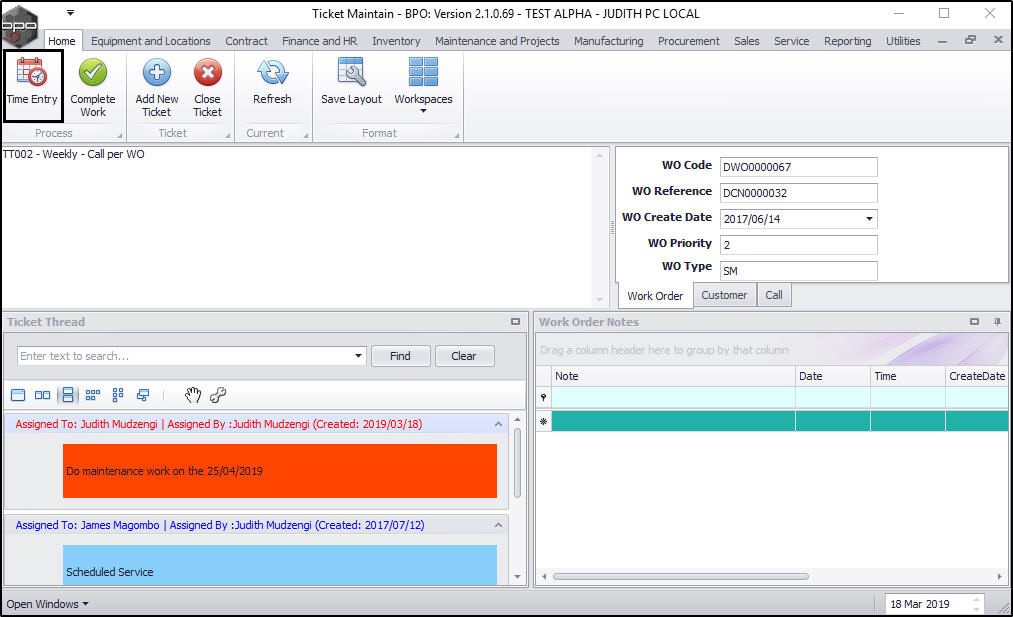This screenshot has height=617, width=1013.
Task: Click the wrench settings icon in thread toolbar
Action: coord(218,395)
